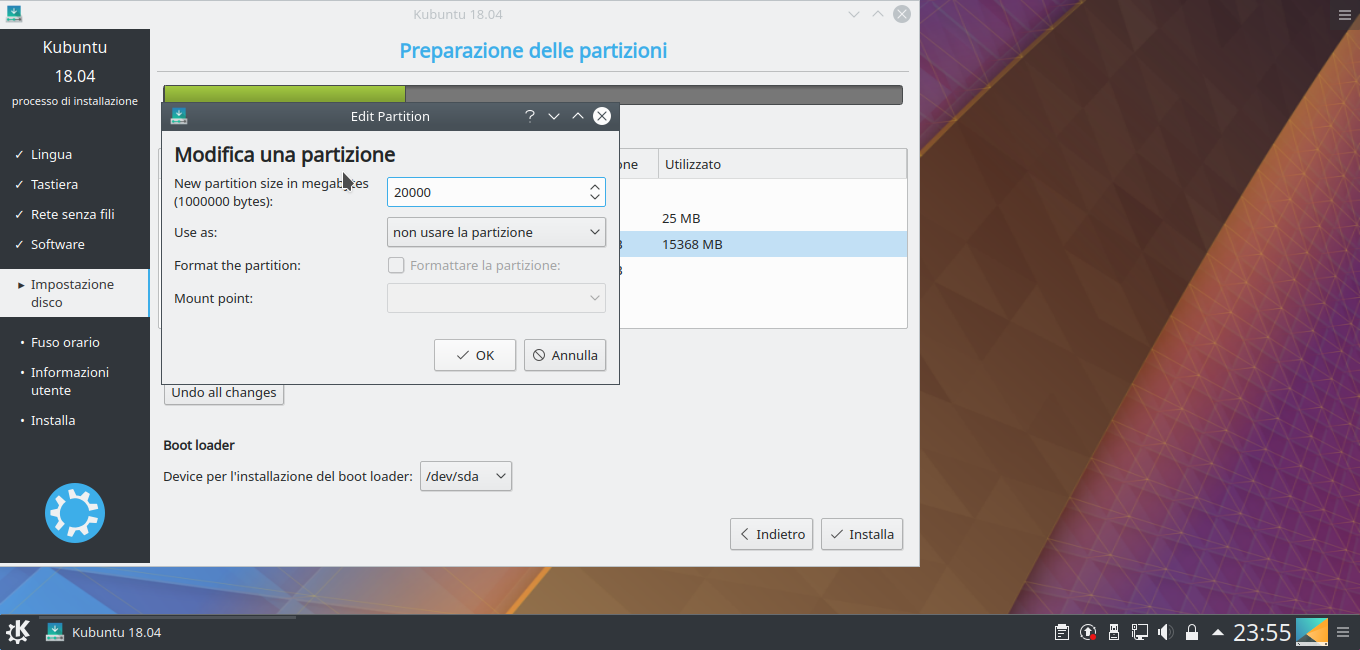This screenshot has height=650, width=1360.
Task: Click the 'Informazioni utente' sidebar step
Action: [x=70, y=381]
